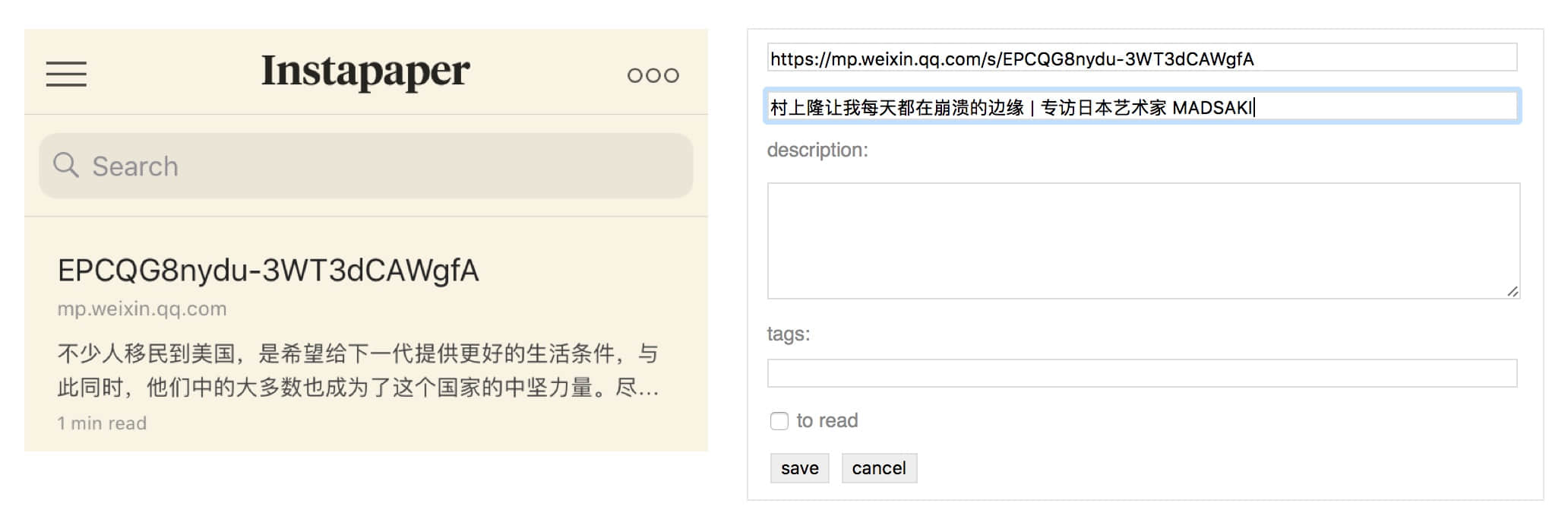Click the Chinese article excerpt text
The height and width of the screenshot is (529, 1568).
point(358,370)
